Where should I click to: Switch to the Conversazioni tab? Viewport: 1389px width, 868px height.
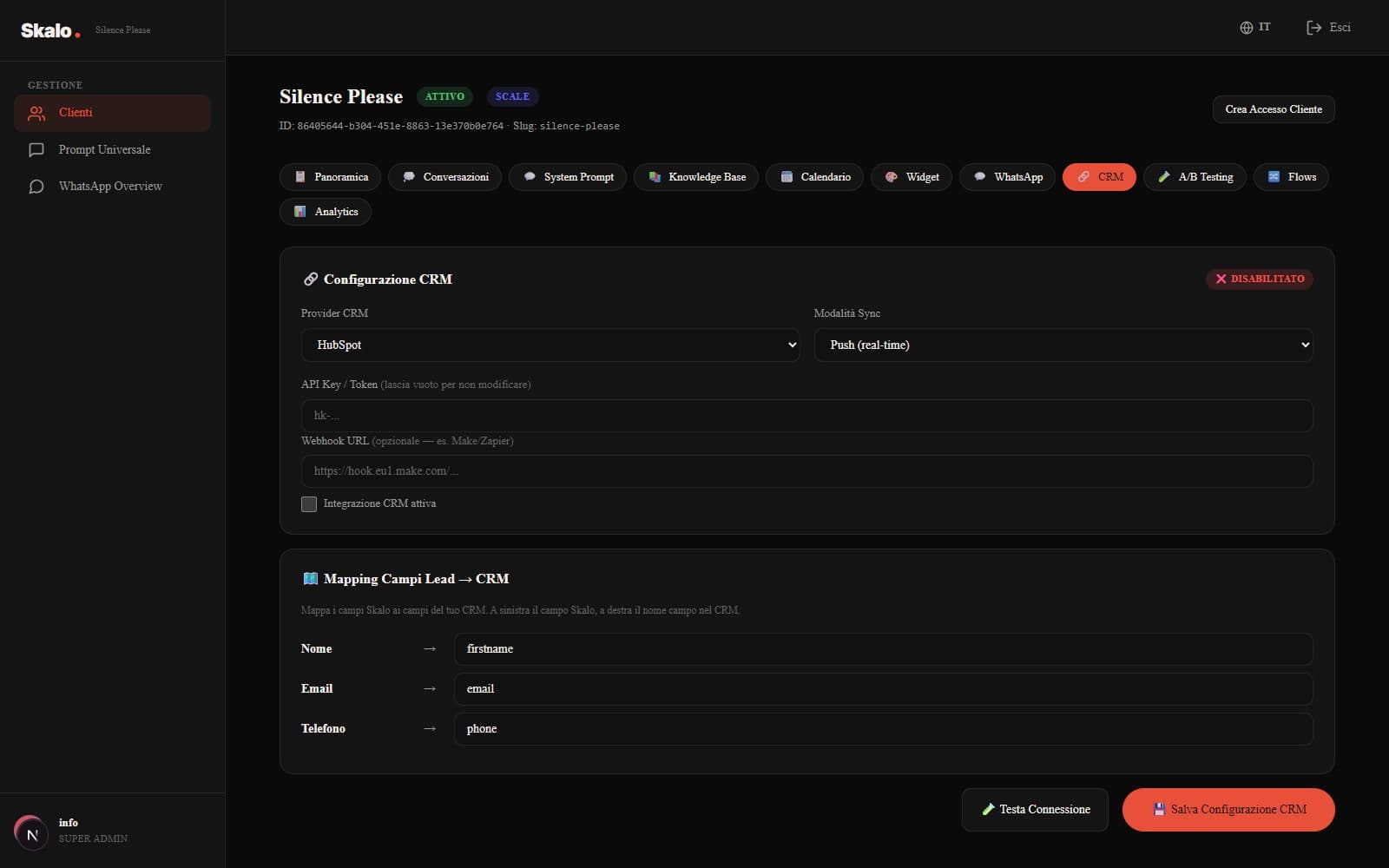coord(445,177)
